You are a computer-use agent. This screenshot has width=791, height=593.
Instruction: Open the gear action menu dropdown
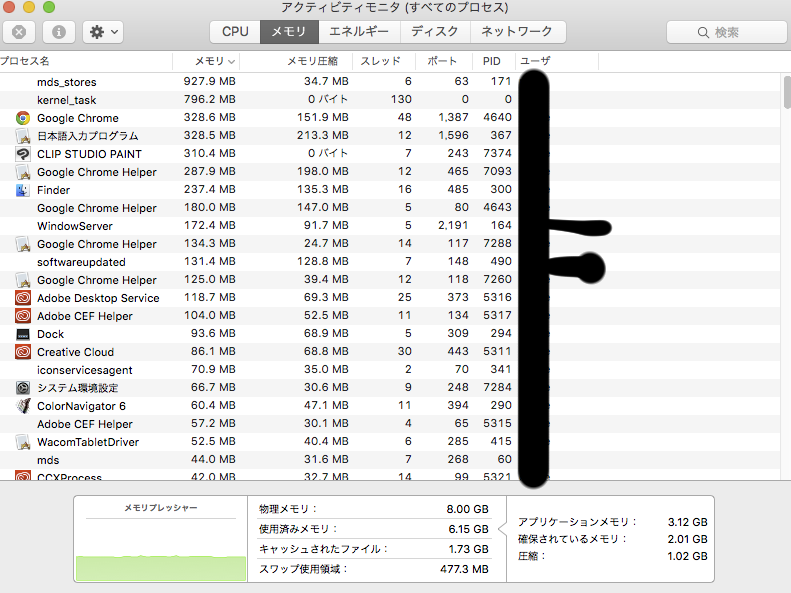103,32
